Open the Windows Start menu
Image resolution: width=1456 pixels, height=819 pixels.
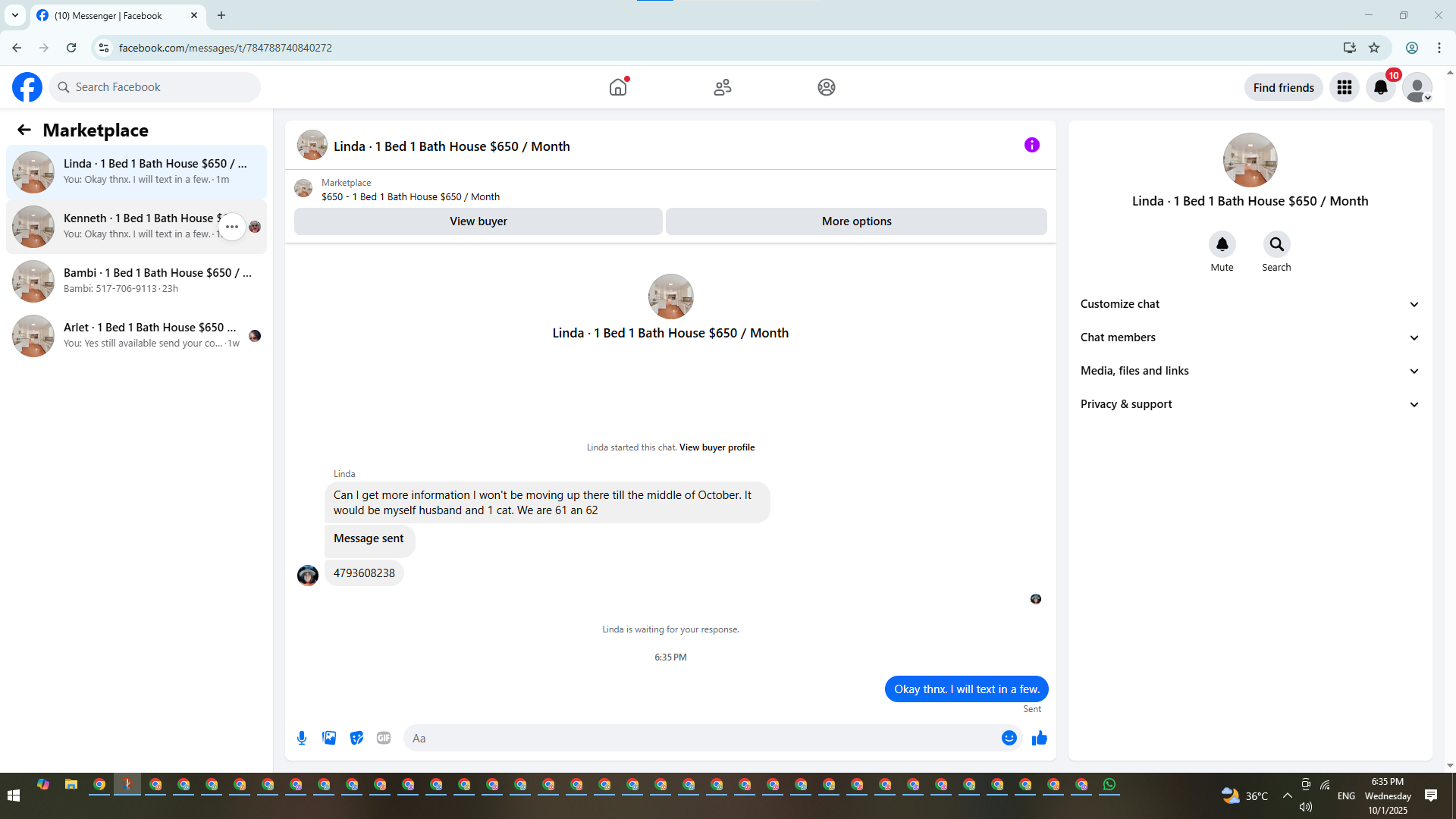(x=14, y=795)
